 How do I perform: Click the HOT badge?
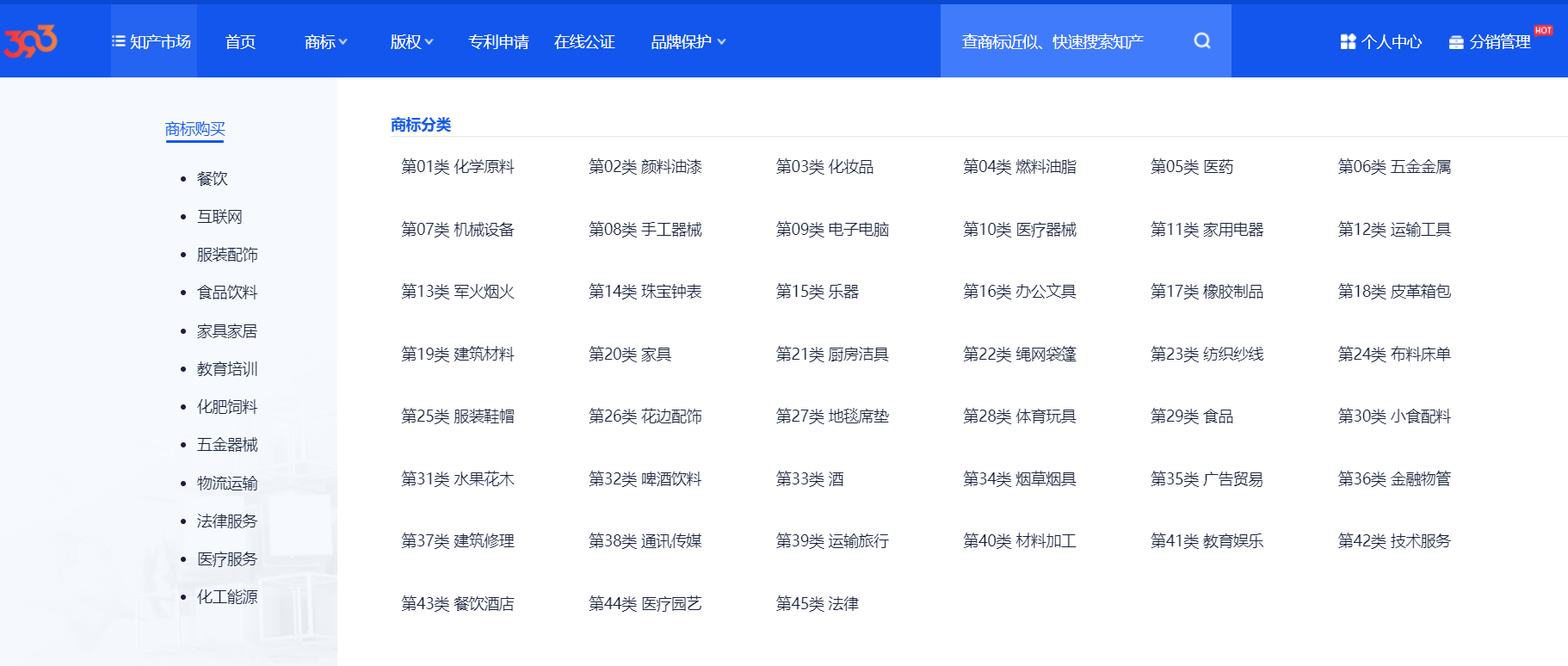tap(1543, 30)
